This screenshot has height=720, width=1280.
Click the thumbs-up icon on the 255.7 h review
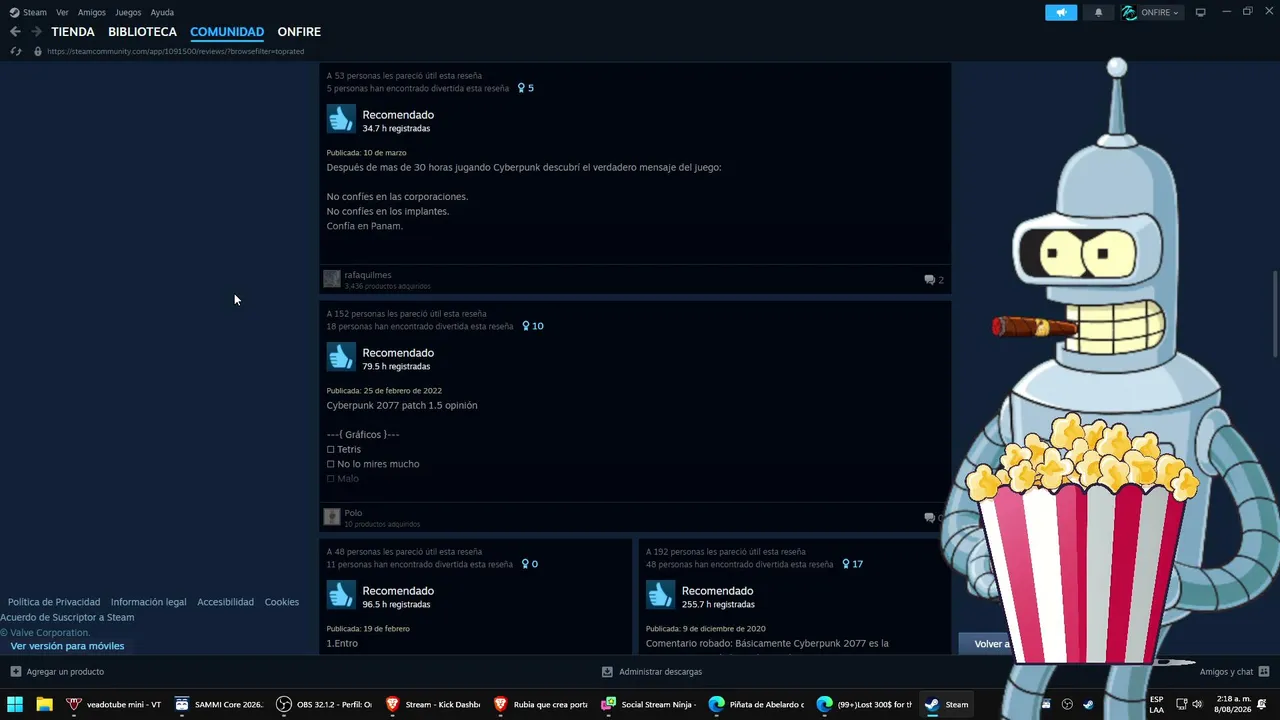pos(660,595)
